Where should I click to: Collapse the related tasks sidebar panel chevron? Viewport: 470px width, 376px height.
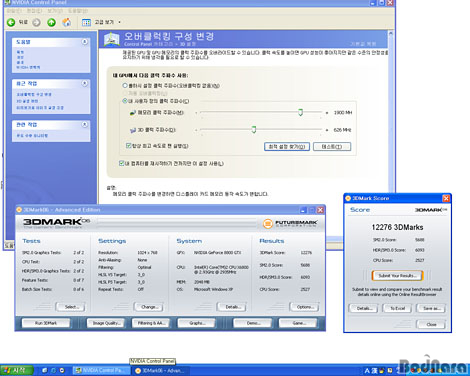(85, 124)
